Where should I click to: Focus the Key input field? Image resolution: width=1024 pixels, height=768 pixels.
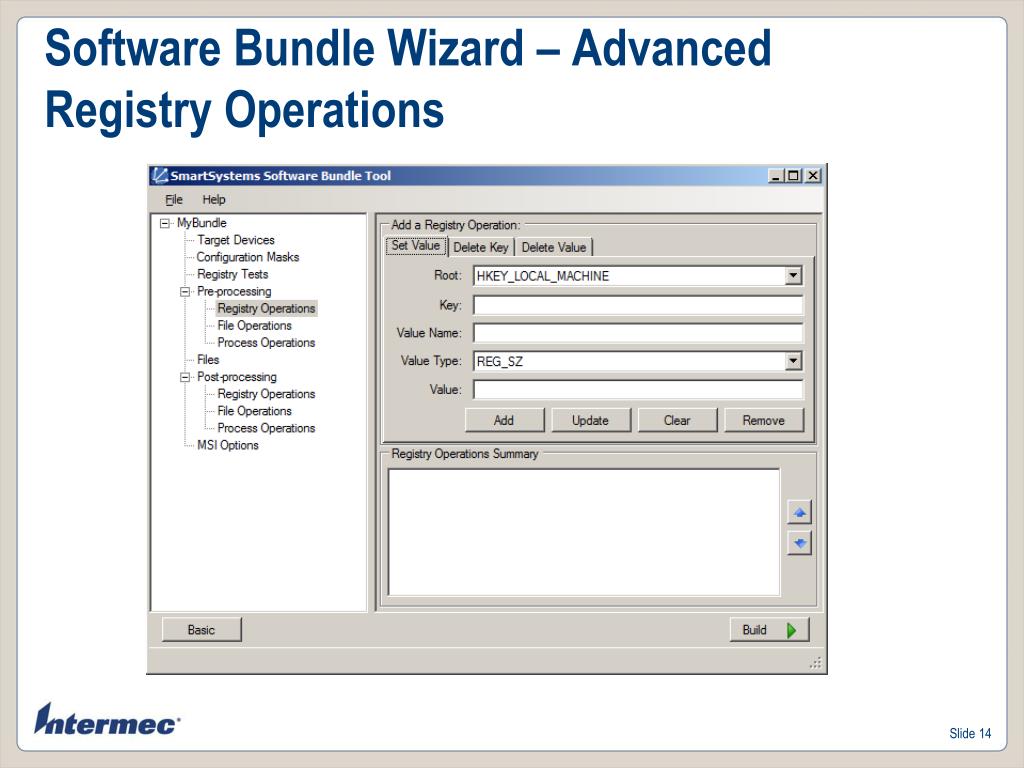pyautogui.click(x=638, y=305)
